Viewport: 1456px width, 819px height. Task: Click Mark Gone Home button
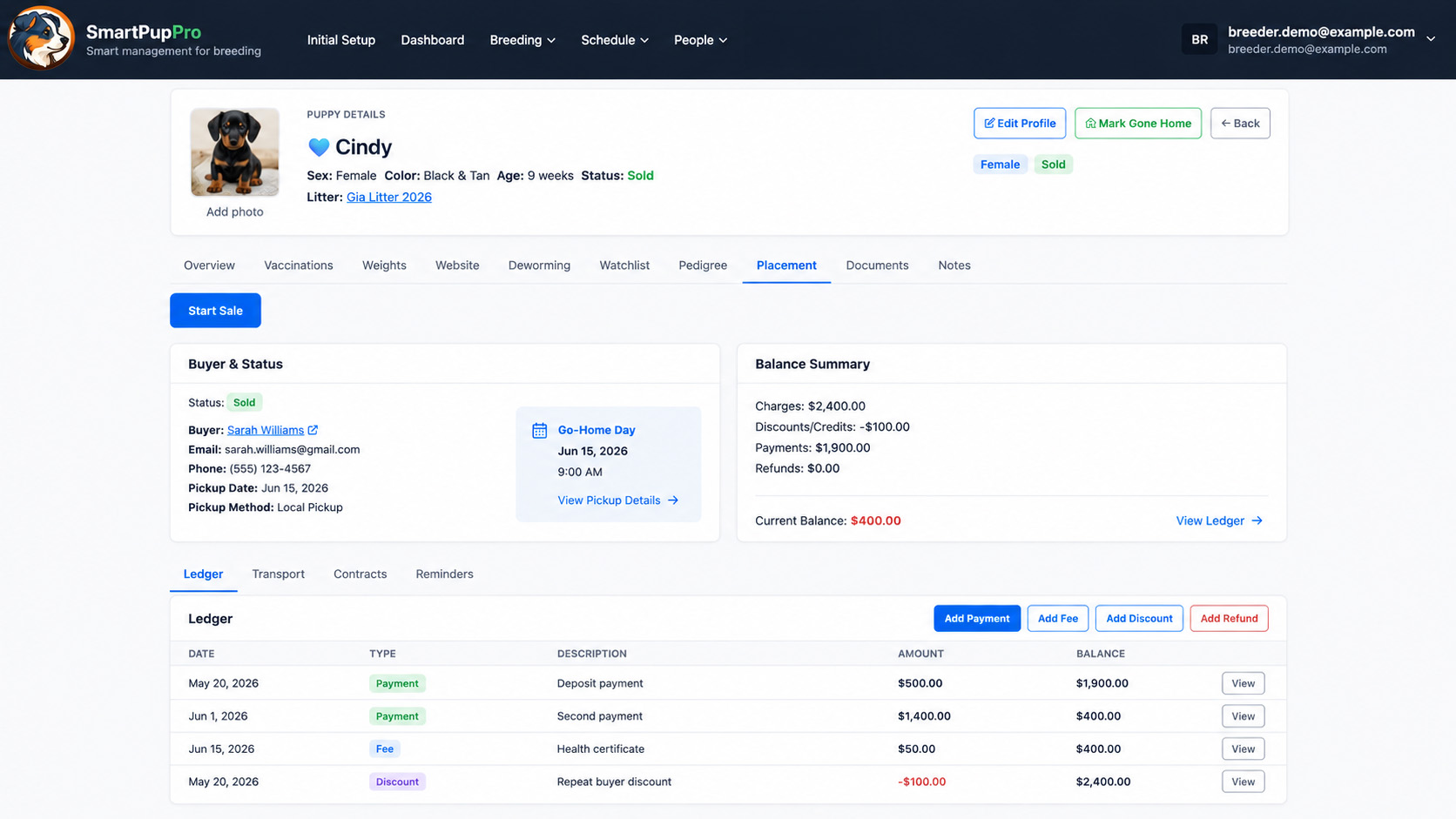click(x=1138, y=124)
